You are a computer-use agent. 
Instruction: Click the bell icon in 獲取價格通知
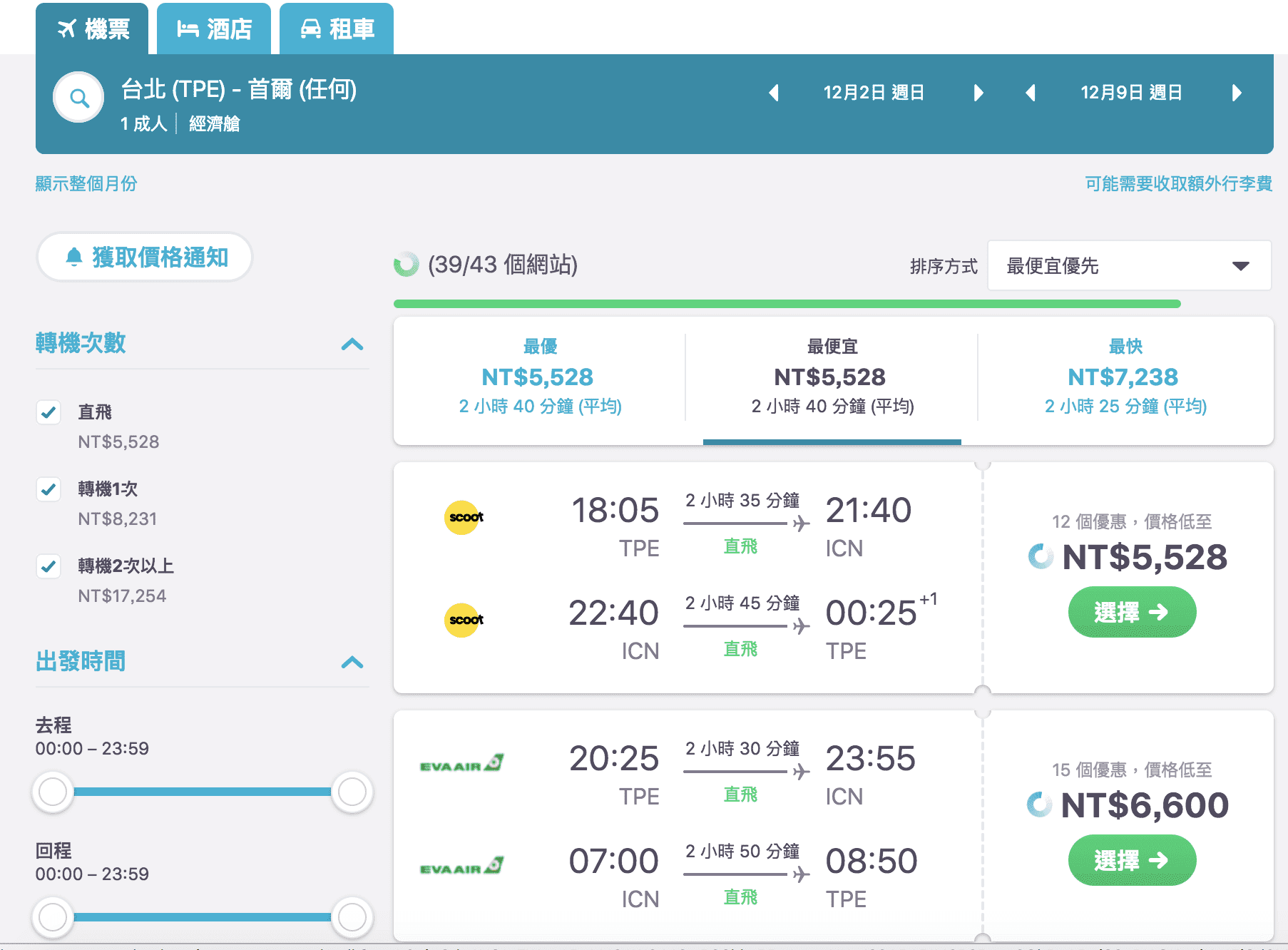pos(75,257)
